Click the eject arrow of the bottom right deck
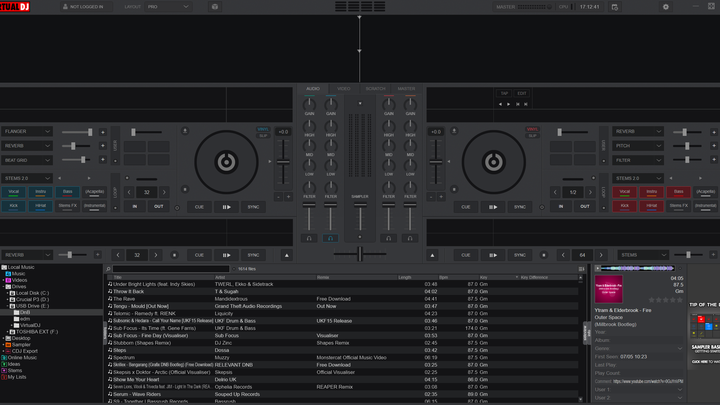This screenshot has width=720, height=405. (x=432, y=255)
